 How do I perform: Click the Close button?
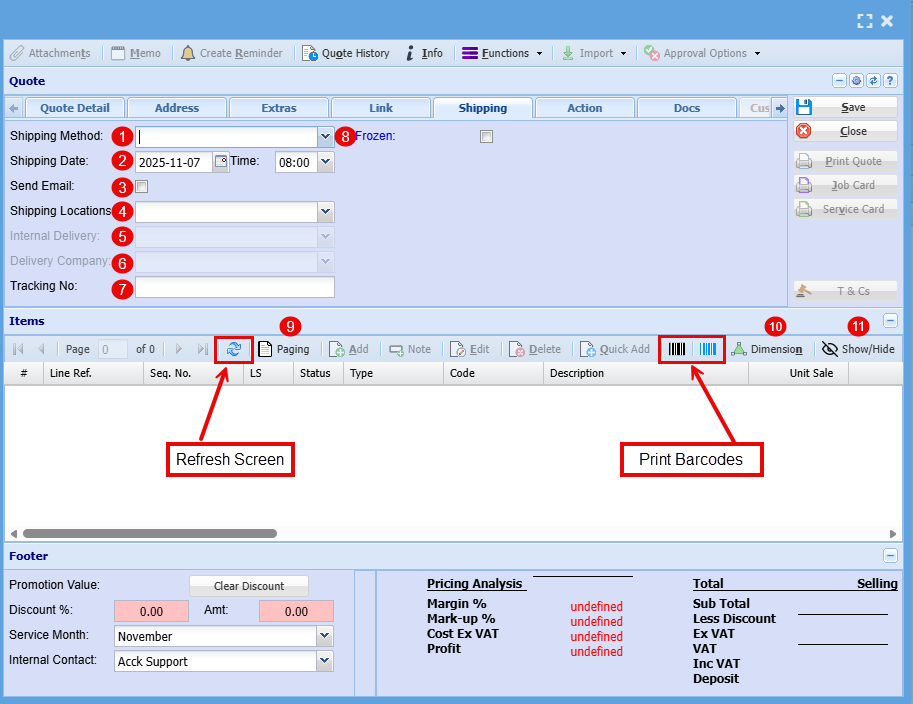(x=845, y=131)
